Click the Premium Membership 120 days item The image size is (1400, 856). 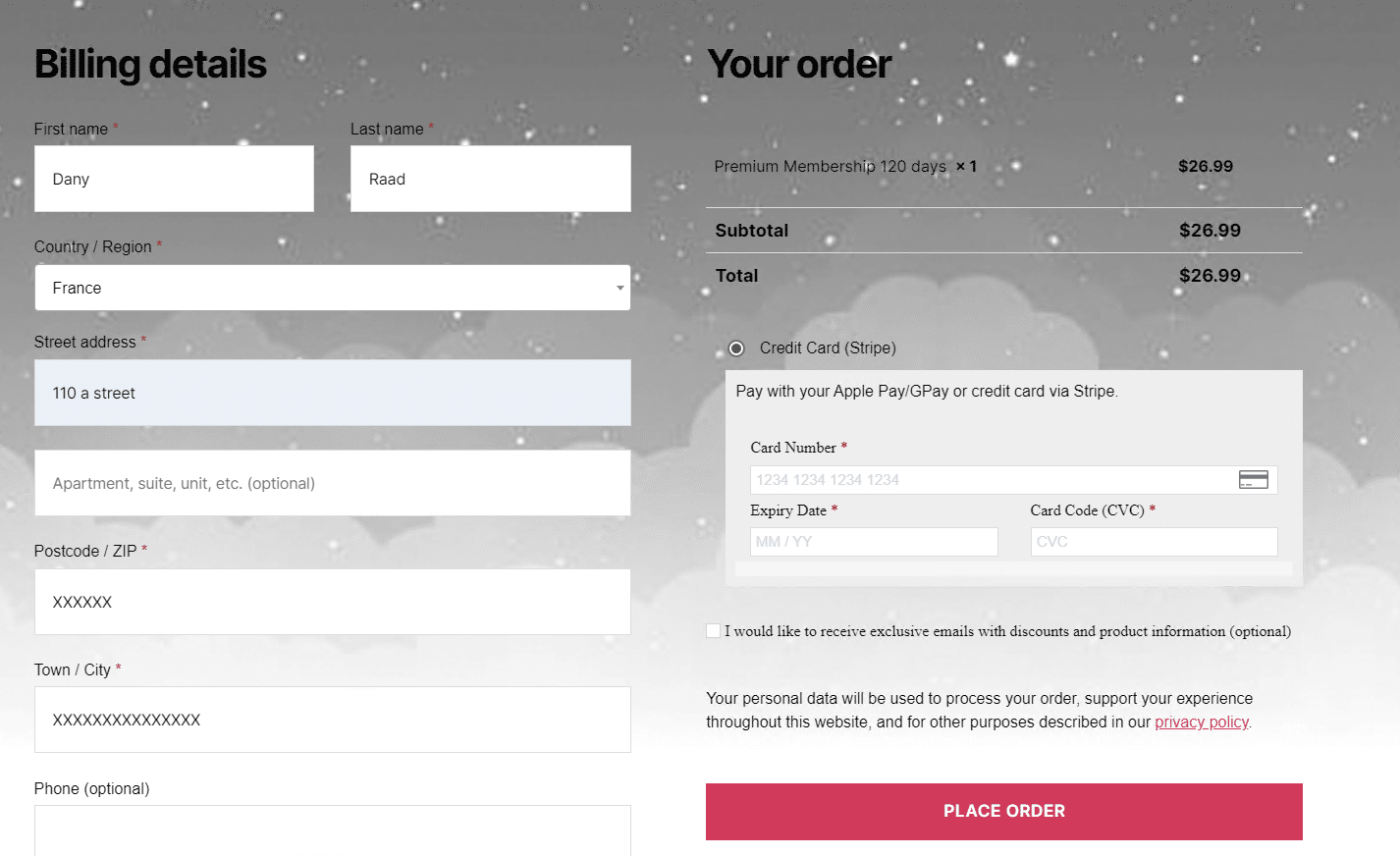coord(830,167)
